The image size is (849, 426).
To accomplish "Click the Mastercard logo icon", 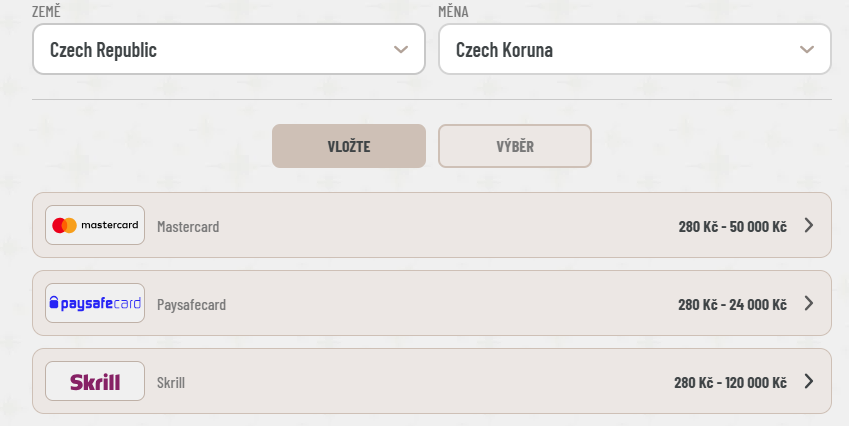I will (95, 225).
